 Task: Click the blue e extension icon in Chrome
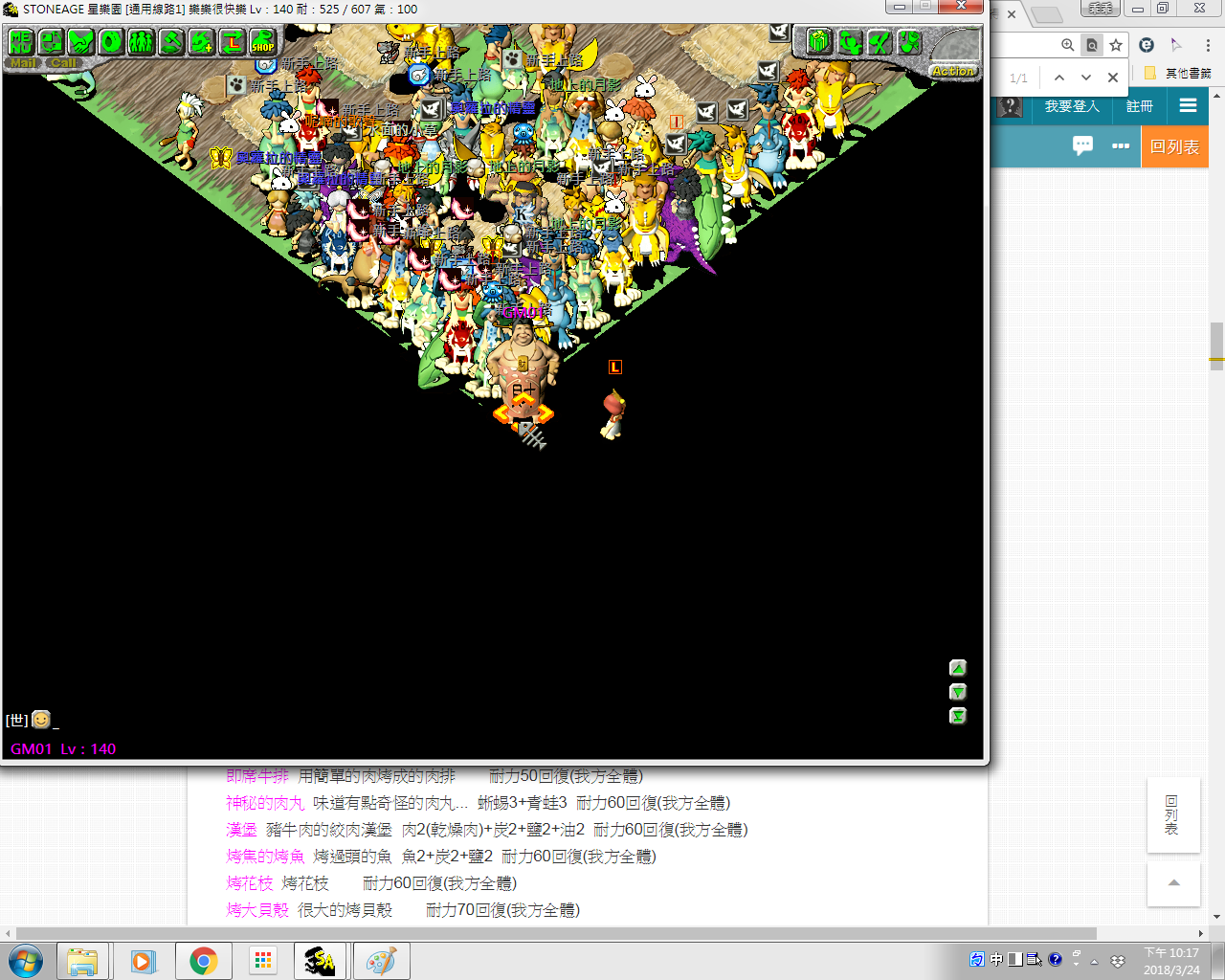[x=1147, y=45]
